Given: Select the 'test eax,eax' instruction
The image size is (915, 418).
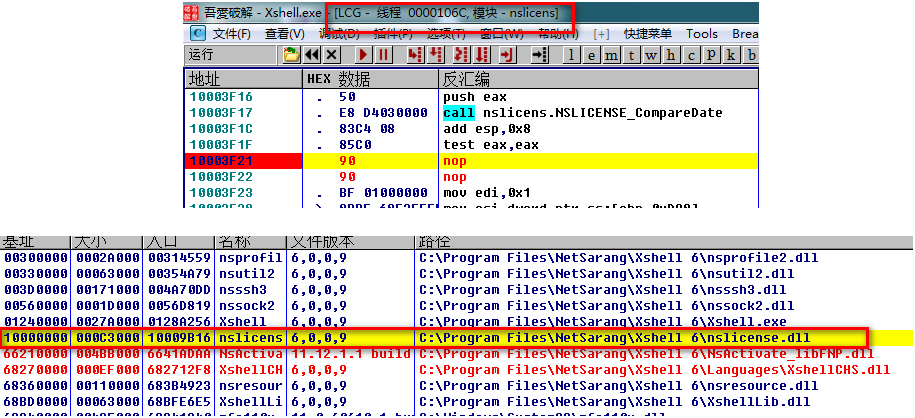Looking at the screenshot, I should [491, 145].
